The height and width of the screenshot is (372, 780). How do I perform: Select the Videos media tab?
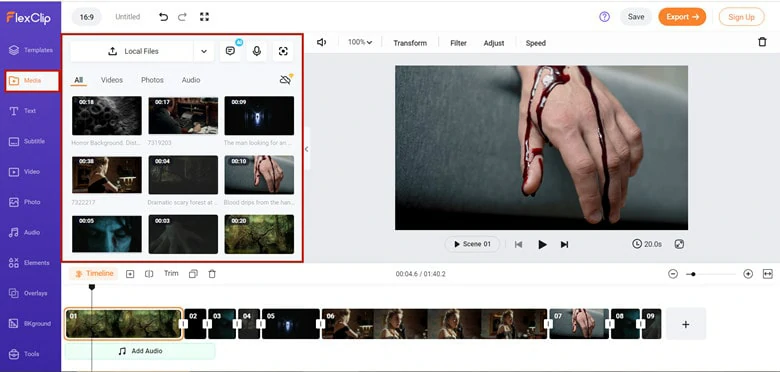[x=112, y=80]
